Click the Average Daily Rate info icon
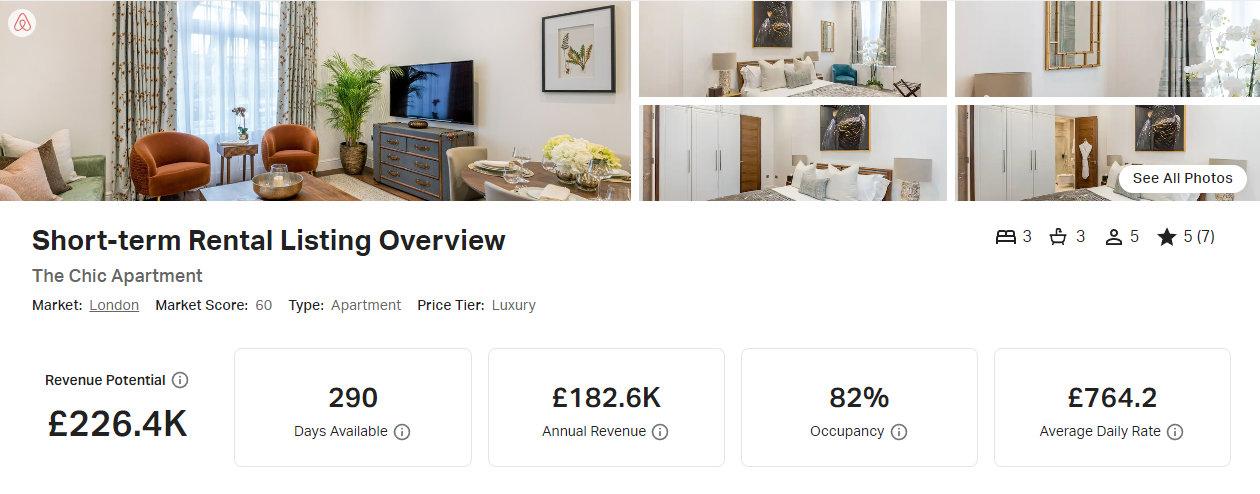Image resolution: width=1260 pixels, height=494 pixels. tap(1175, 432)
